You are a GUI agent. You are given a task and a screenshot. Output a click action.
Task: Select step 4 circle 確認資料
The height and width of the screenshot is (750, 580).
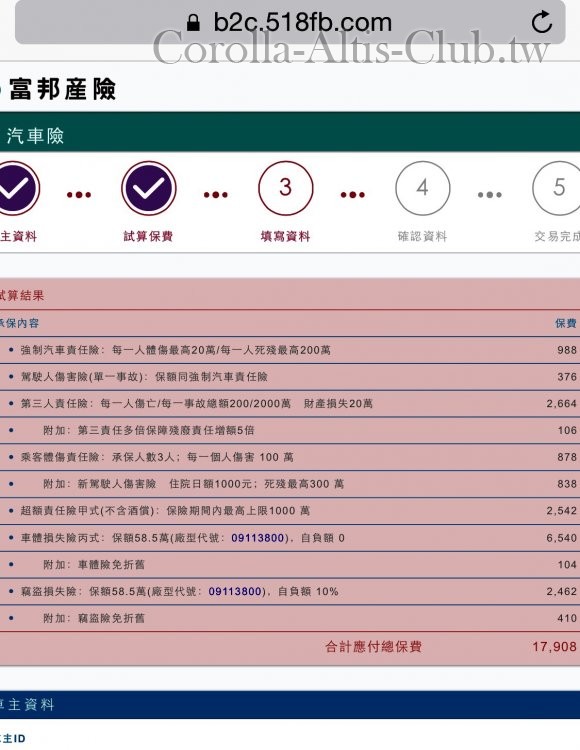(x=423, y=188)
